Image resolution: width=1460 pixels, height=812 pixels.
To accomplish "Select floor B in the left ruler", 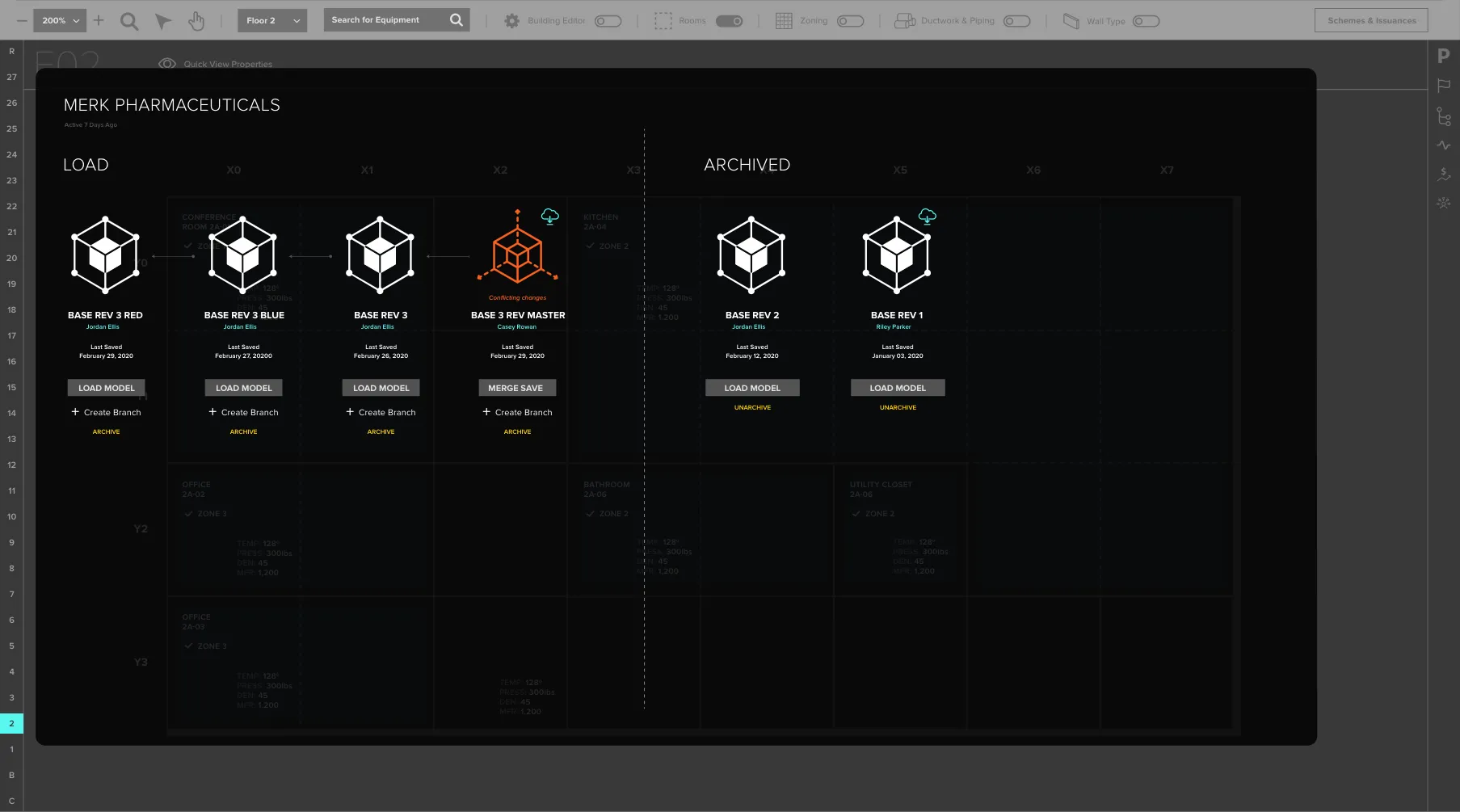I will click(11, 775).
